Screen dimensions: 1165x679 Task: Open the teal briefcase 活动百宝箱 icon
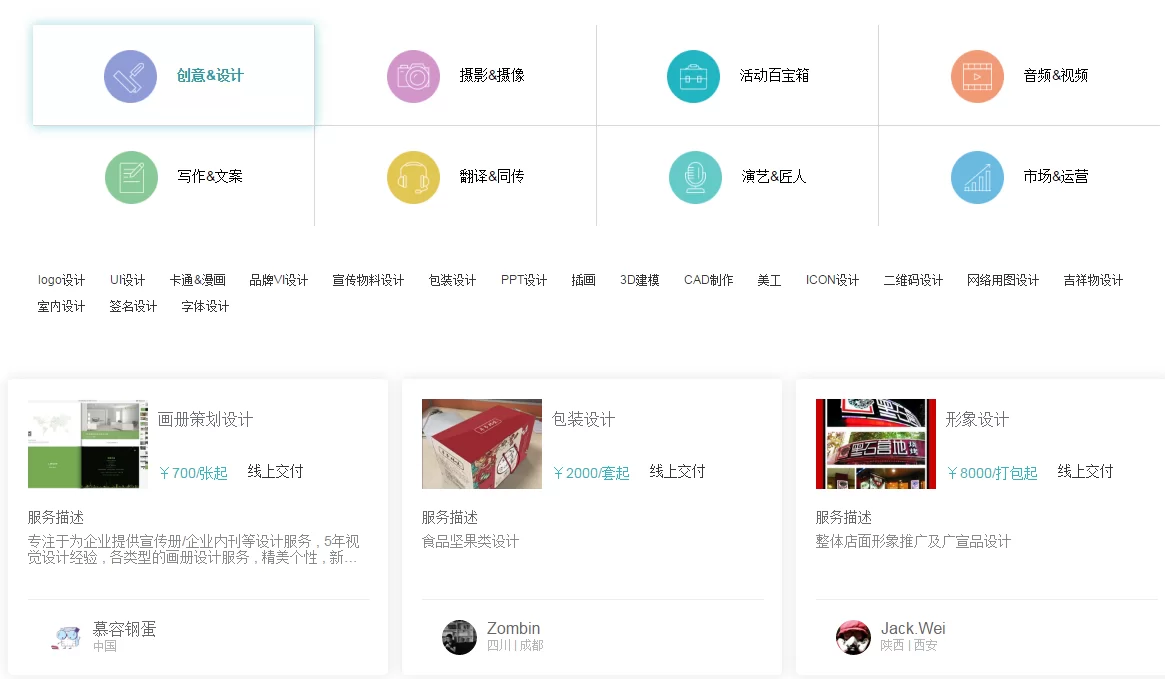(x=693, y=76)
